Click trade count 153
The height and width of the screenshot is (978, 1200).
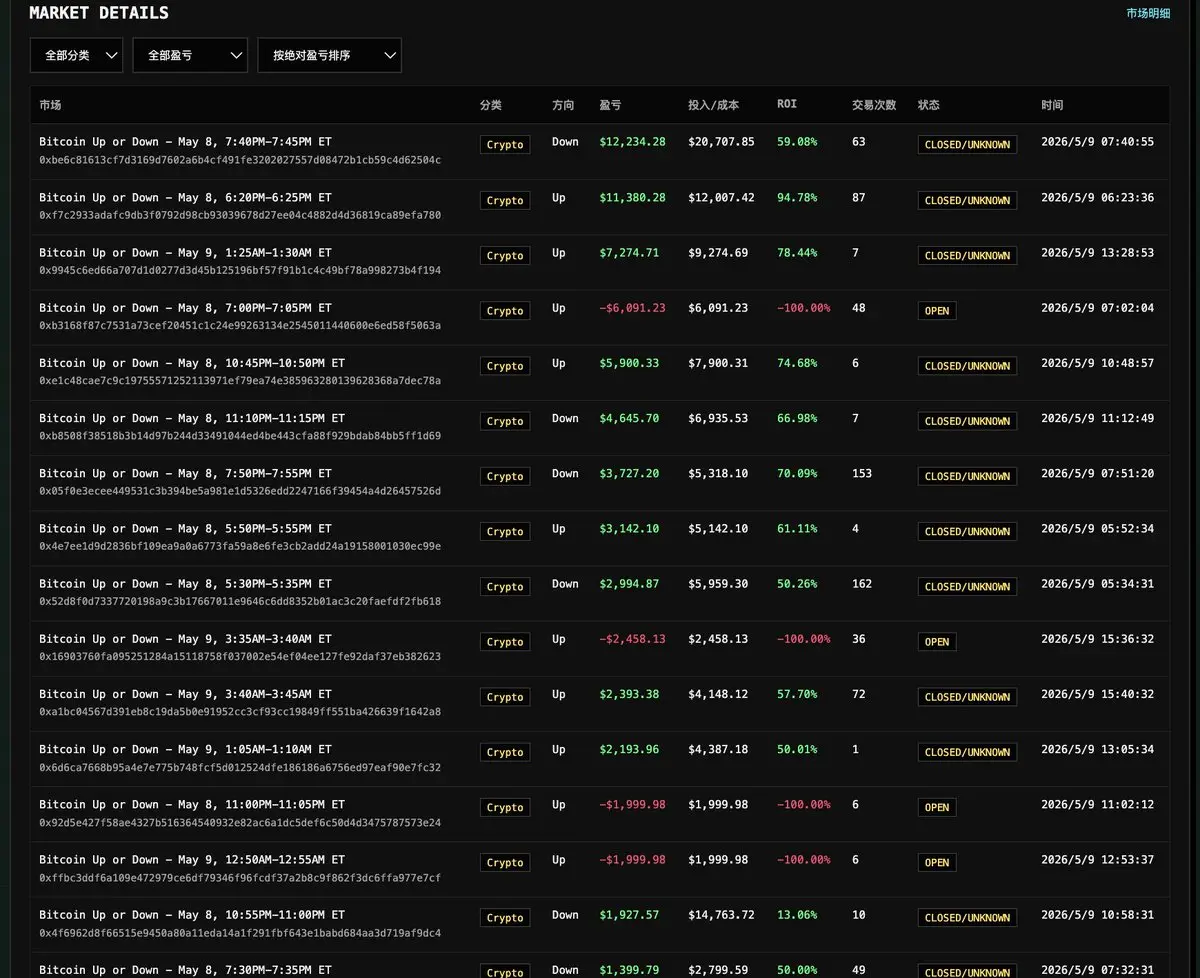[862, 473]
